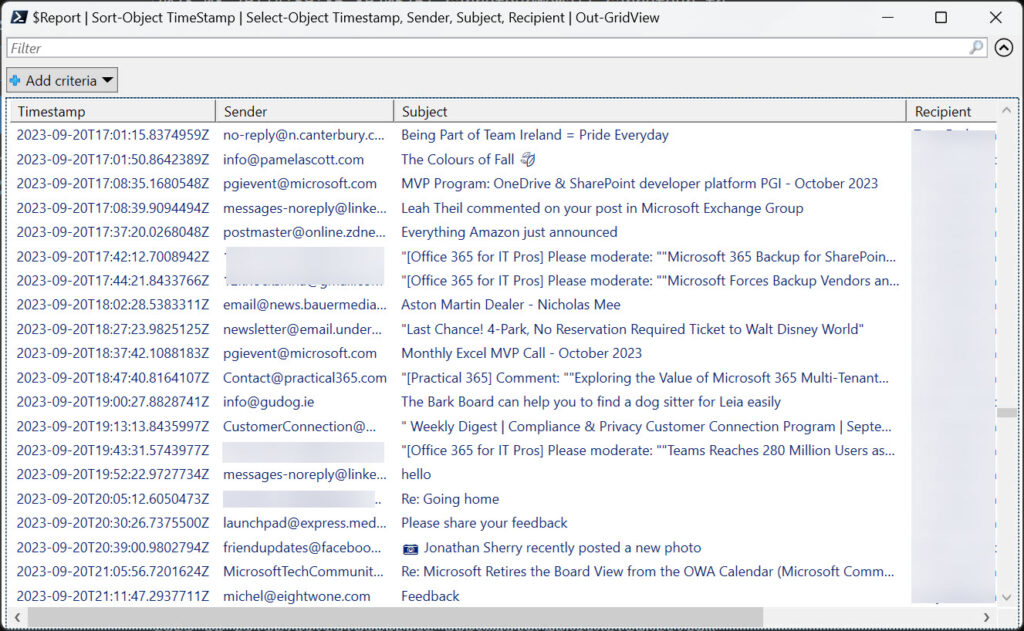Screen dimensions: 1024x631
Task: Select 'Microsoft 365 Backup for SharePoin...' moderate row
Action: click(503, 257)
